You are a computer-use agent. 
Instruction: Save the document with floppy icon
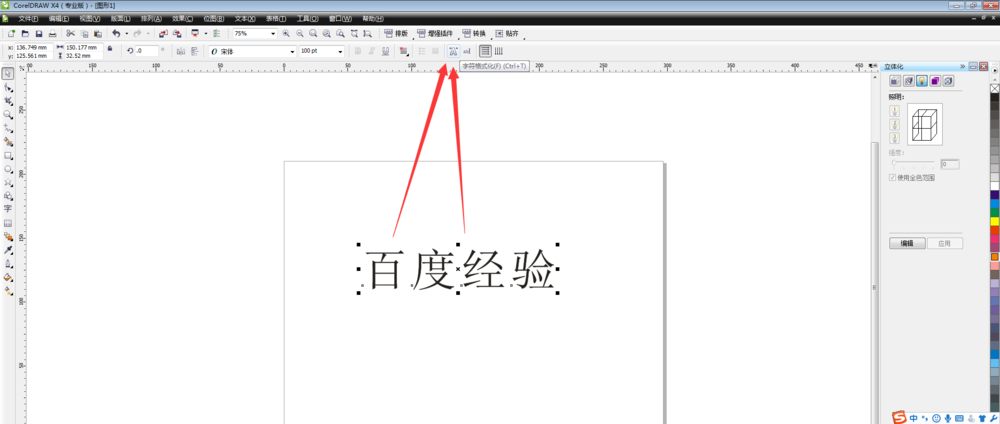click(x=38, y=33)
